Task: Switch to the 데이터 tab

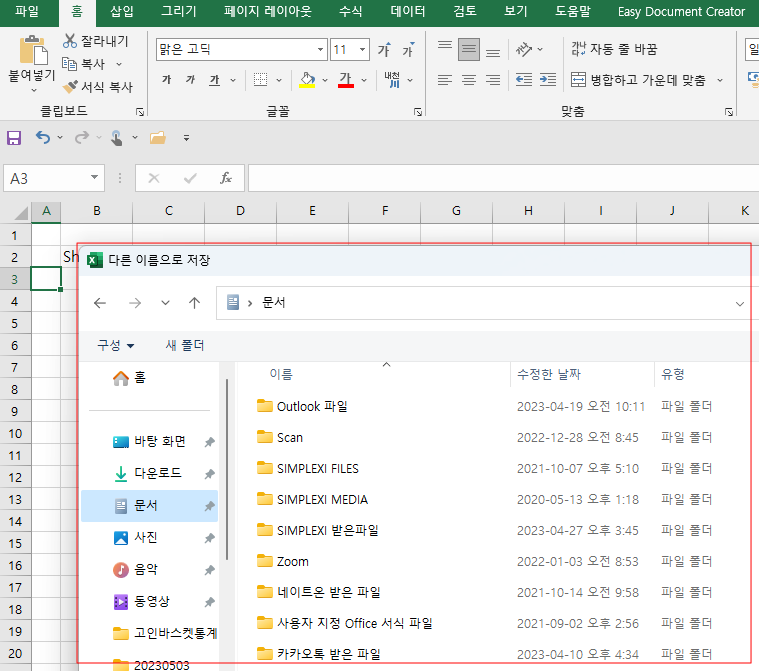Action: [x=408, y=11]
